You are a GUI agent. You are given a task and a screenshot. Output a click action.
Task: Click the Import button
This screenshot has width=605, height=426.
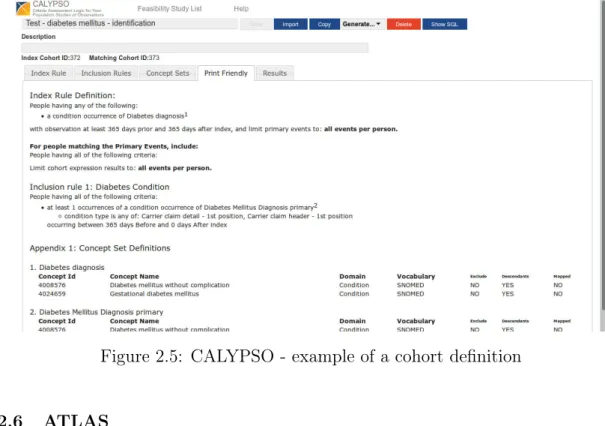pyautogui.click(x=291, y=24)
